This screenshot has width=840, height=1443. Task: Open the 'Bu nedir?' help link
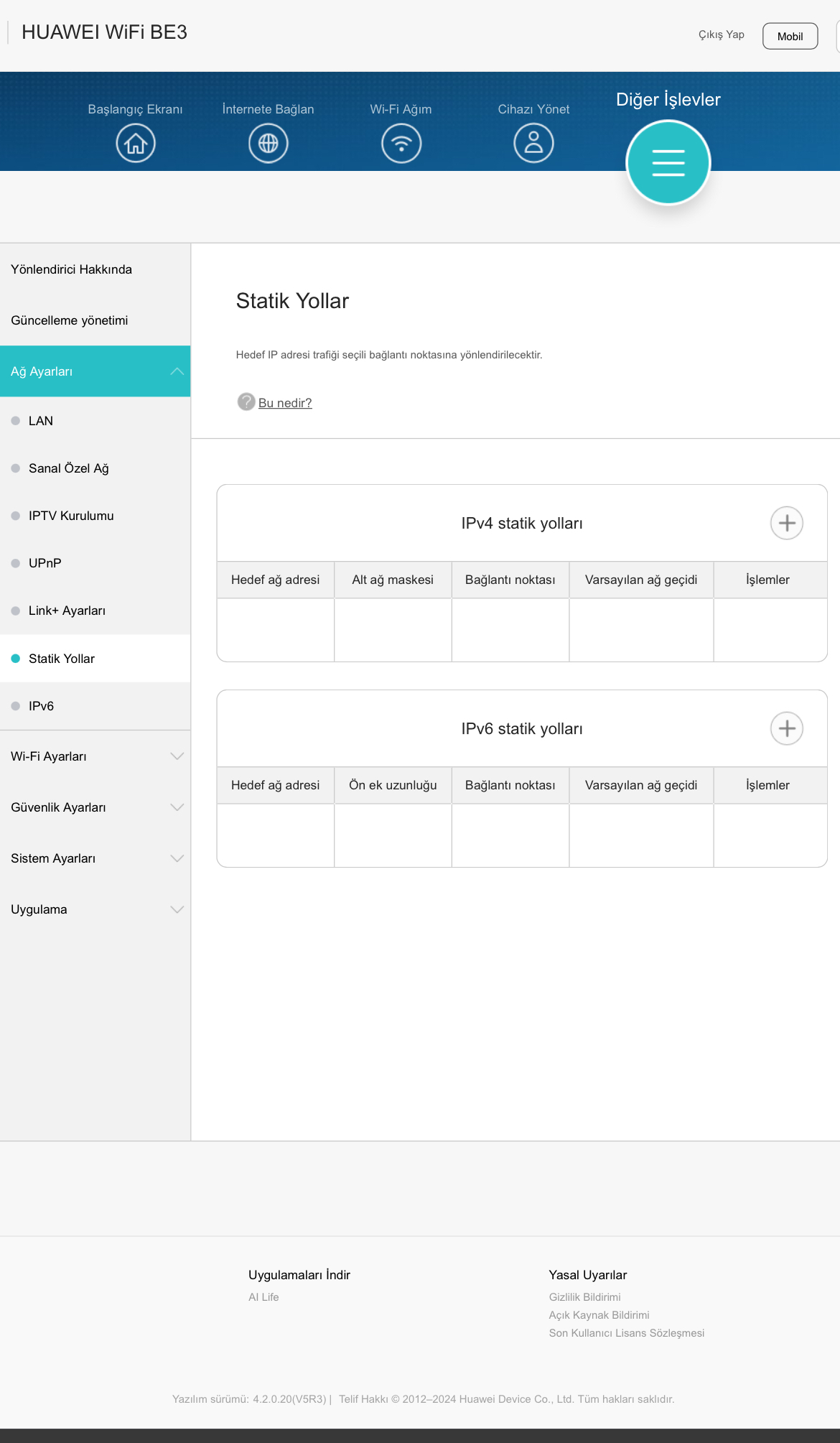285,403
